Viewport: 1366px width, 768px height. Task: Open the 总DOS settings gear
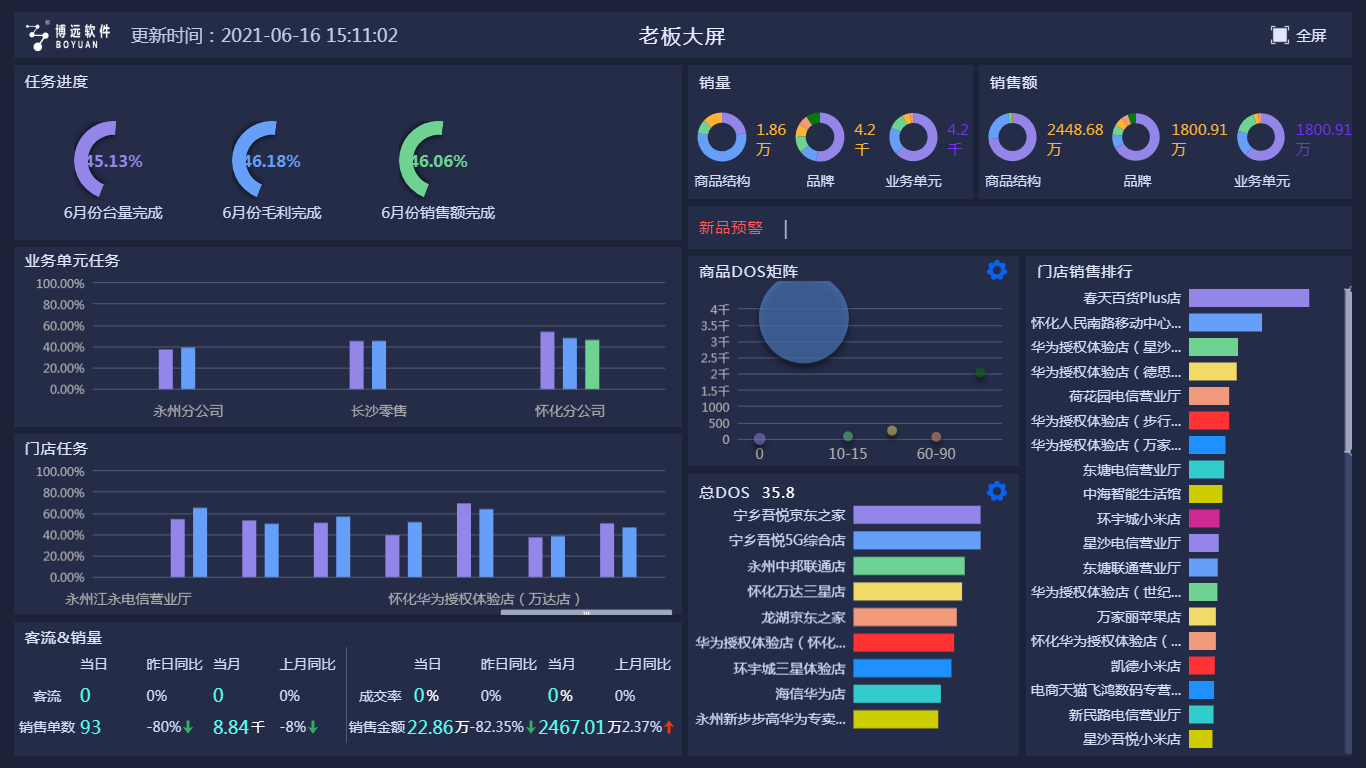997,491
